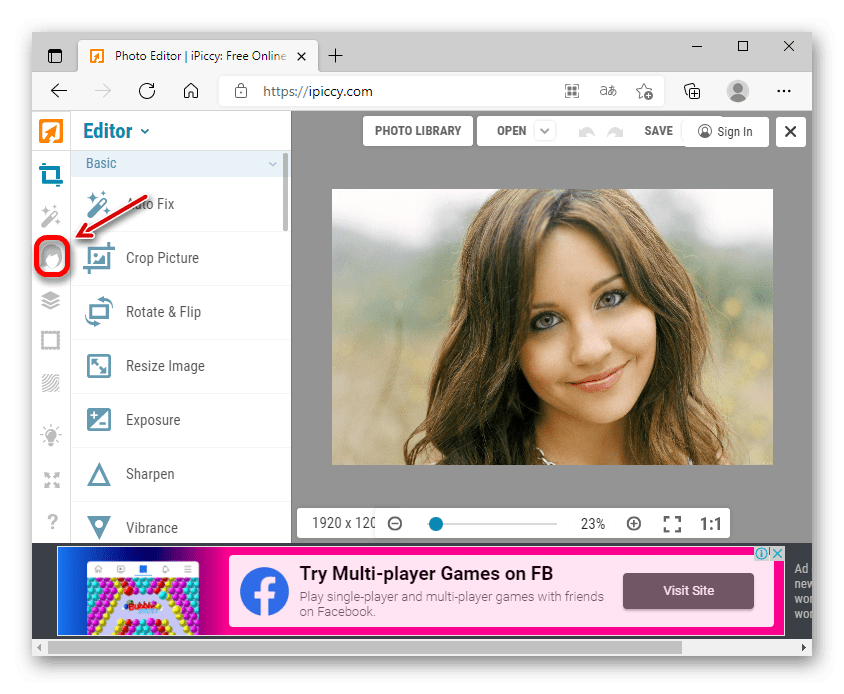
Task: Open browser Collections icon
Action: (x=692, y=92)
